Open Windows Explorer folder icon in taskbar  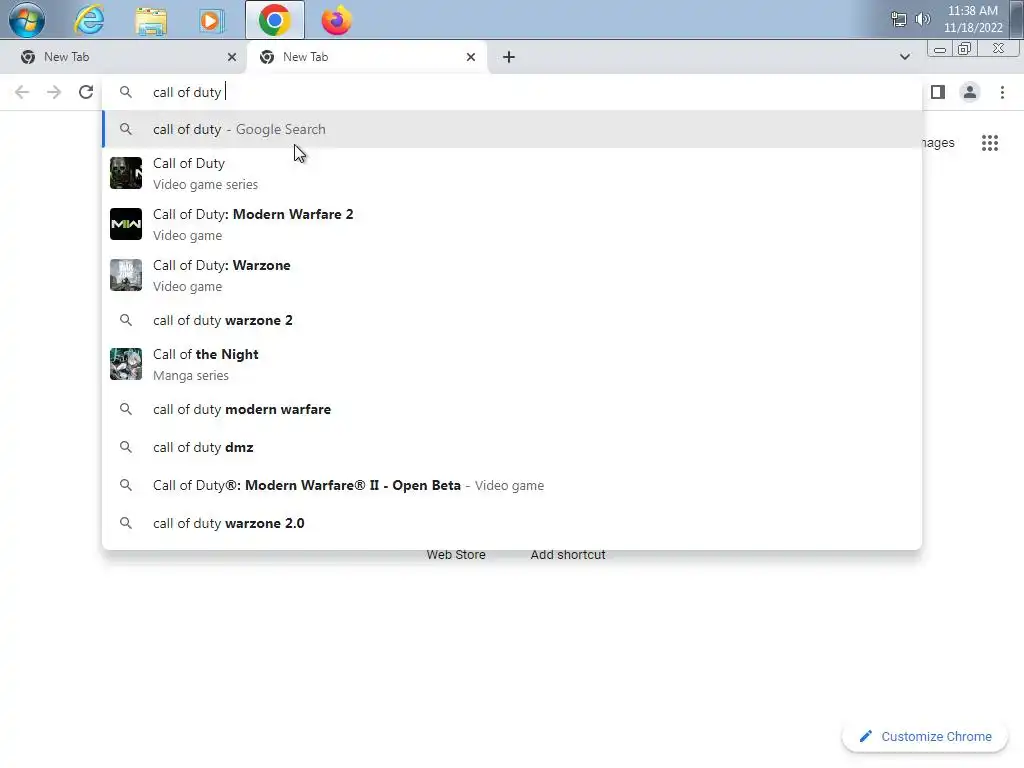[x=151, y=20]
